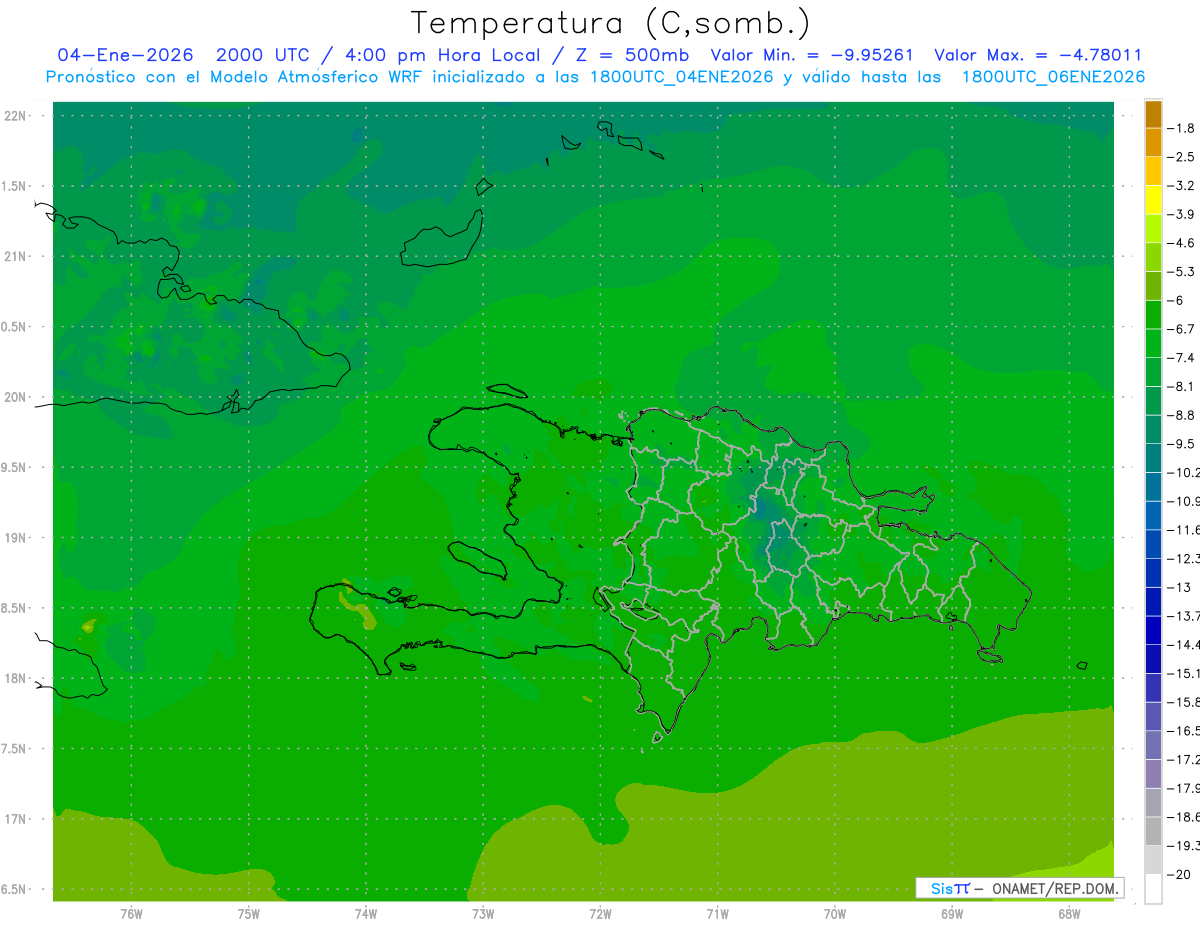The image size is (1200, 927).
Task: Select the 'Z = 500mb' level text
Action: (631, 55)
